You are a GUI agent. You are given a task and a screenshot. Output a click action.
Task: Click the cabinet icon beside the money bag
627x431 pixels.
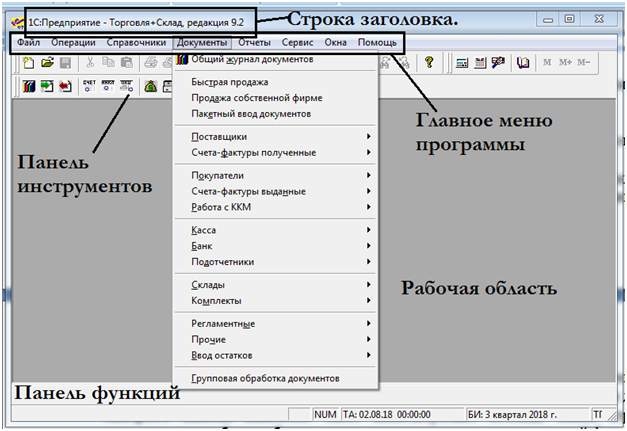tap(168, 86)
